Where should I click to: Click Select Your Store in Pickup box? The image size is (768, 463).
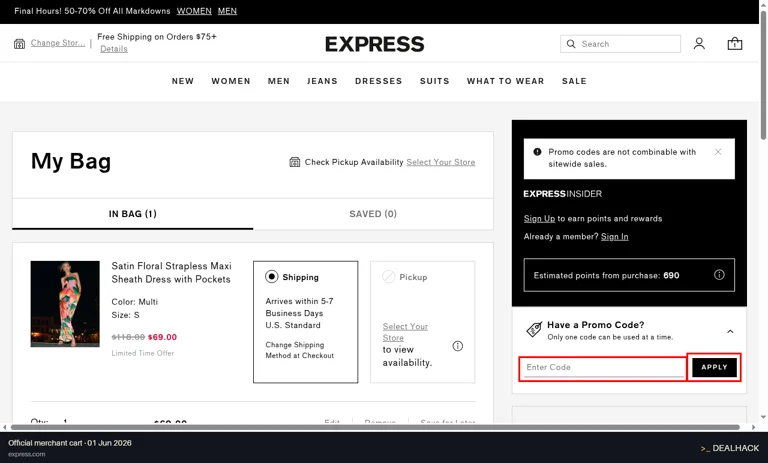405,332
